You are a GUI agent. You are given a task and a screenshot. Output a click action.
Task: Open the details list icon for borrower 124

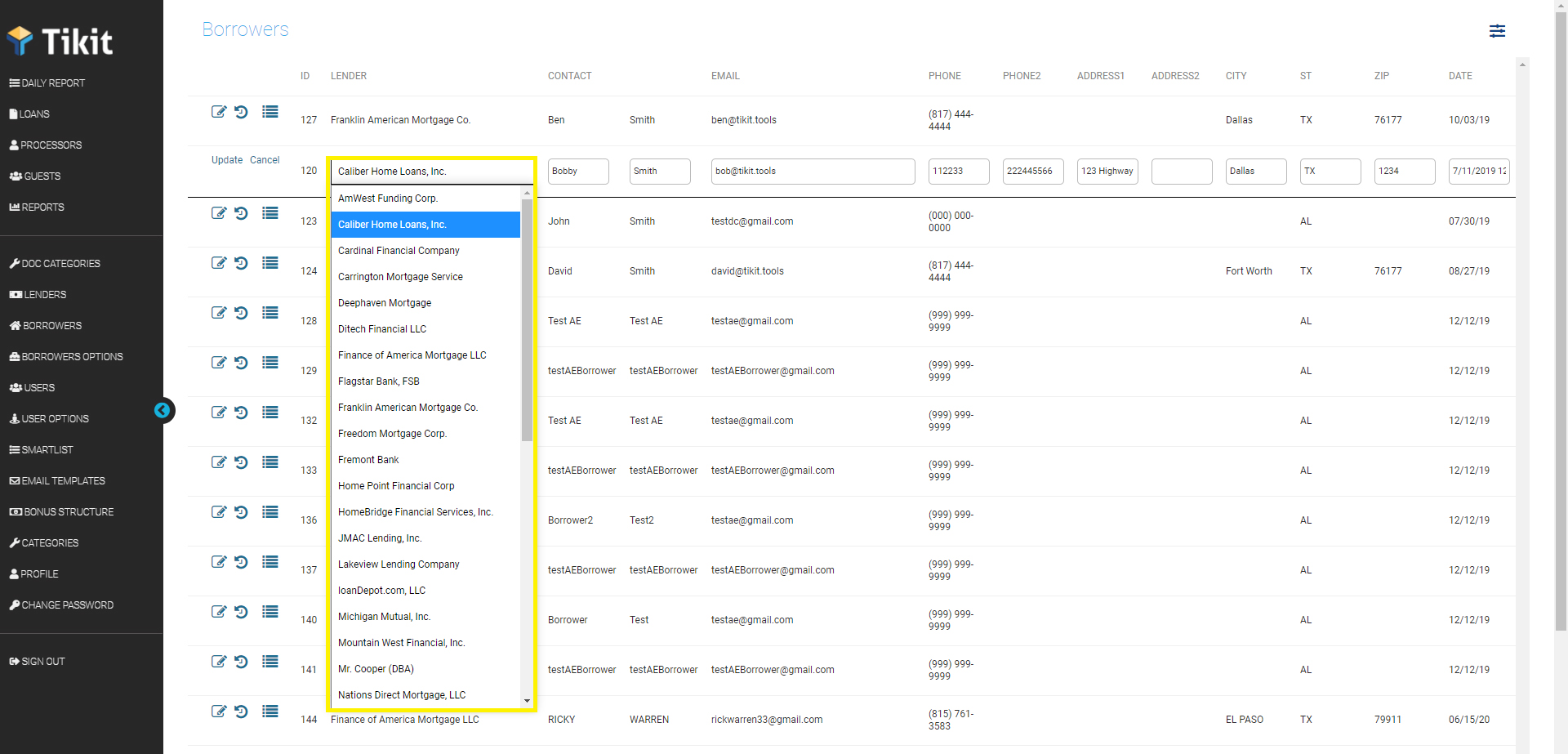click(x=270, y=263)
